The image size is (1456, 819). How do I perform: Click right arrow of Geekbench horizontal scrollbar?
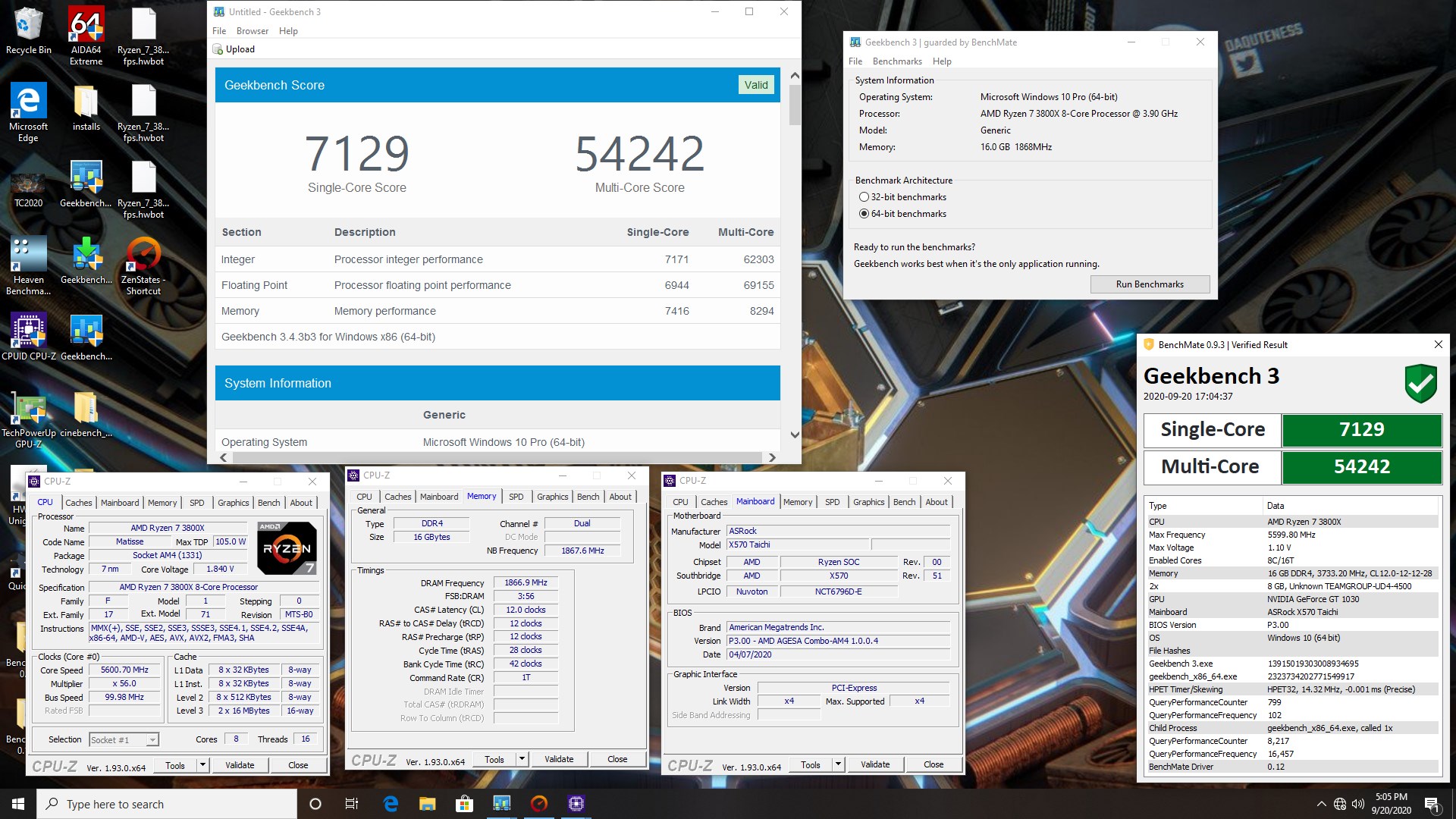point(772,457)
